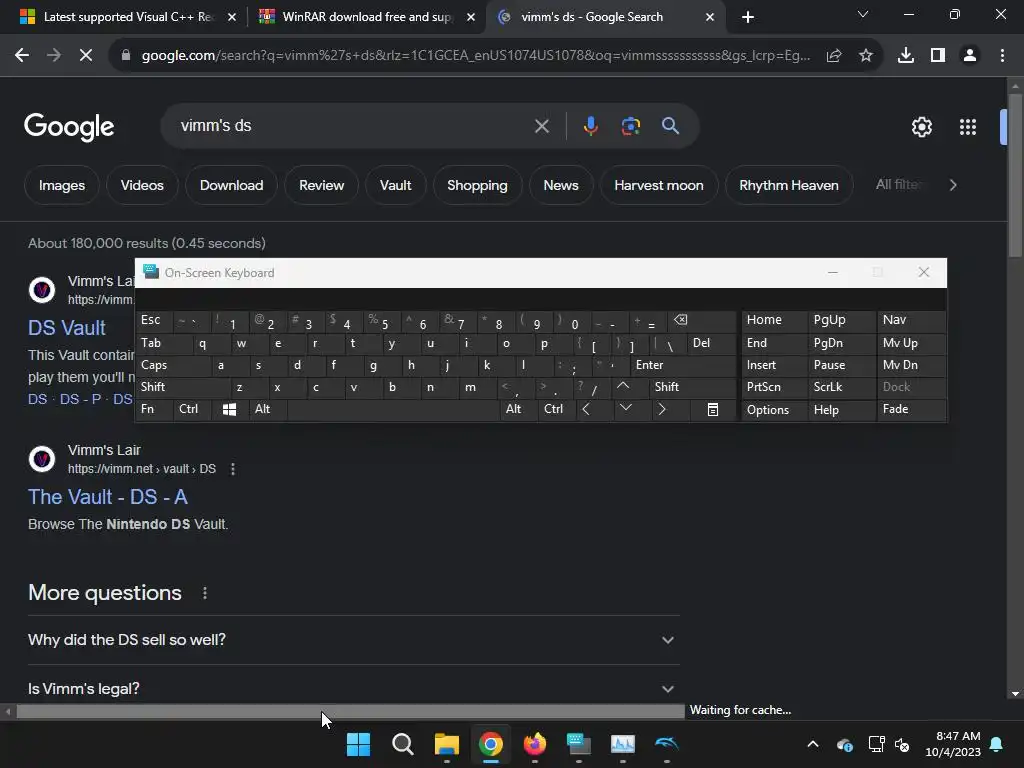Click the Enter key on the On-Screen Keyboard

pos(682,365)
